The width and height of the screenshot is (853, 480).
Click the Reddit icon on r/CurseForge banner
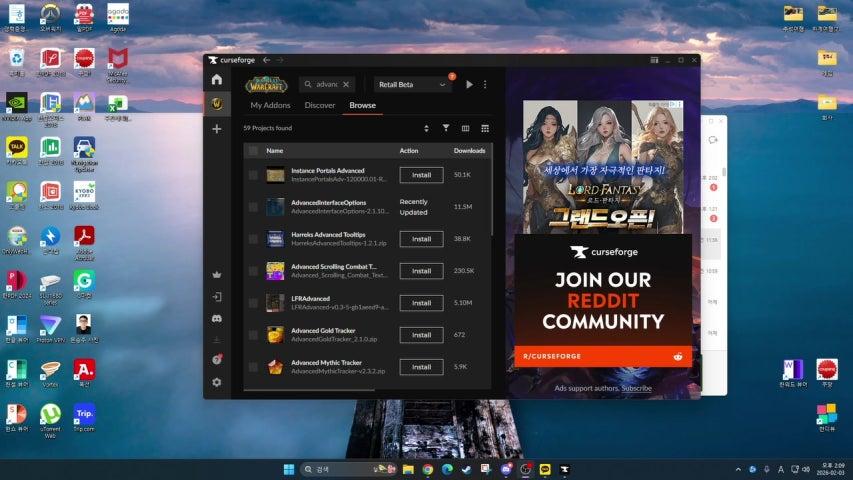pos(678,356)
